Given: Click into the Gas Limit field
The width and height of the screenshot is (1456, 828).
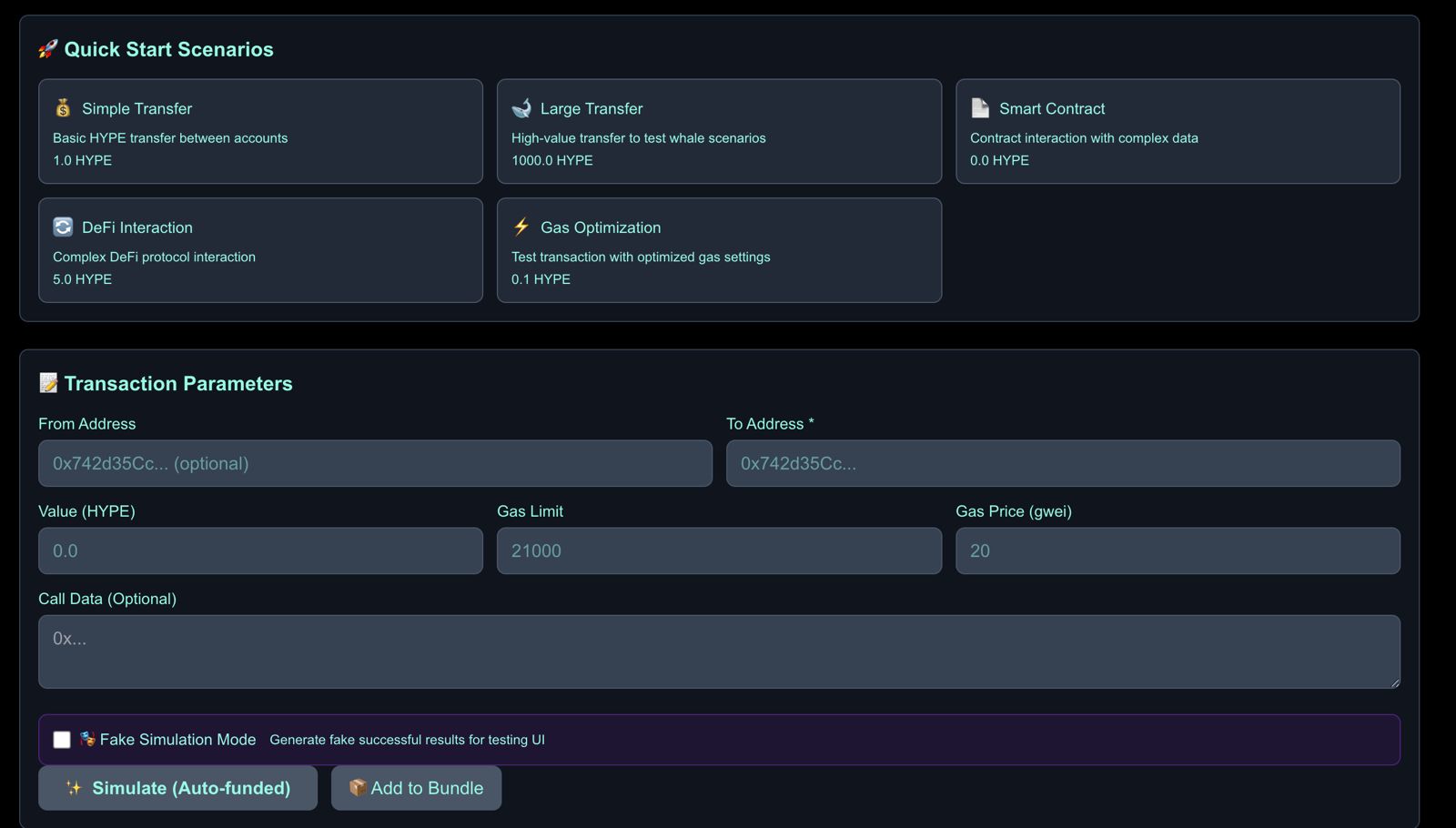Looking at the screenshot, I should click(719, 550).
